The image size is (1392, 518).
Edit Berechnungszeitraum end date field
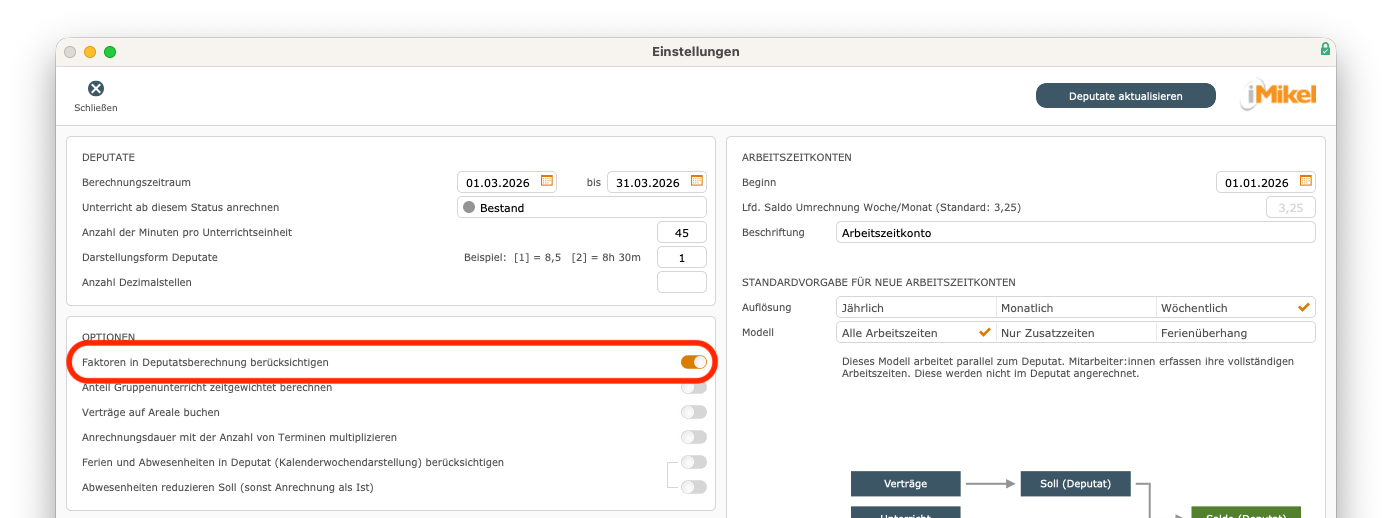pos(657,182)
